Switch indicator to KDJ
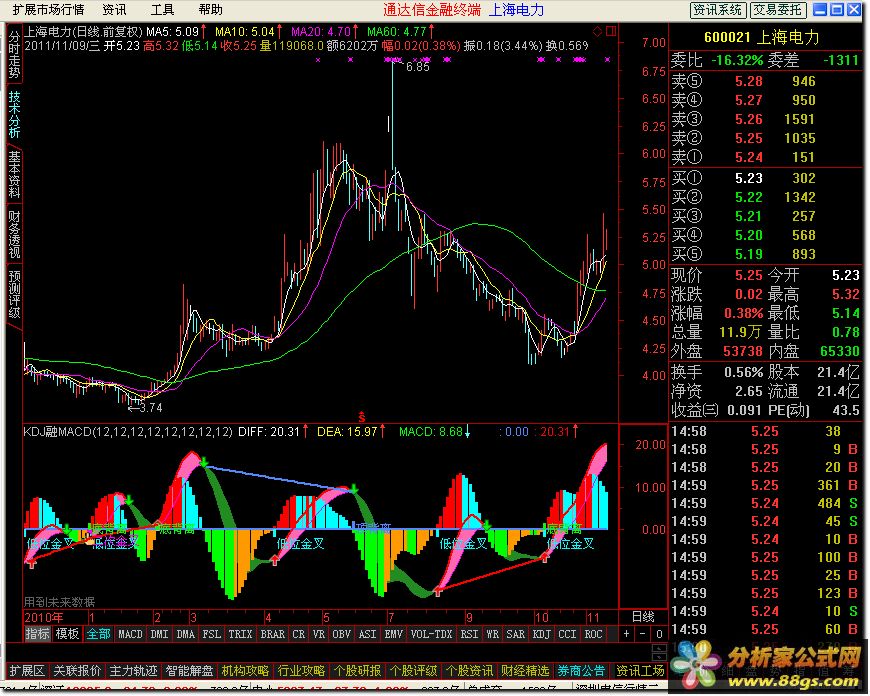Viewport: 870px width, 696px height. (x=542, y=634)
